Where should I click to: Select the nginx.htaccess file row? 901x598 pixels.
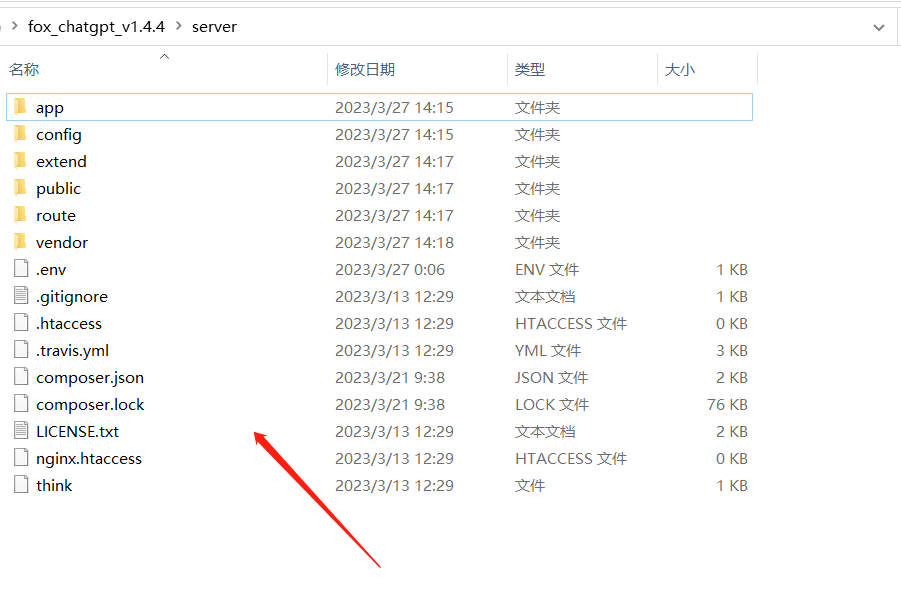point(89,458)
